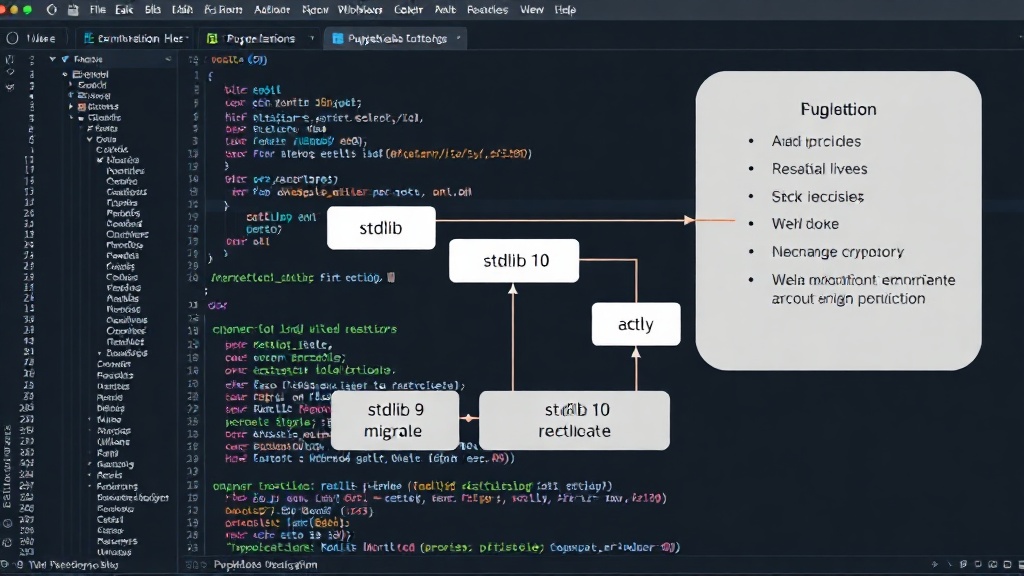Click the collapse arrow at tree header's right
The height and width of the screenshot is (576, 1024).
click(168, 59)
